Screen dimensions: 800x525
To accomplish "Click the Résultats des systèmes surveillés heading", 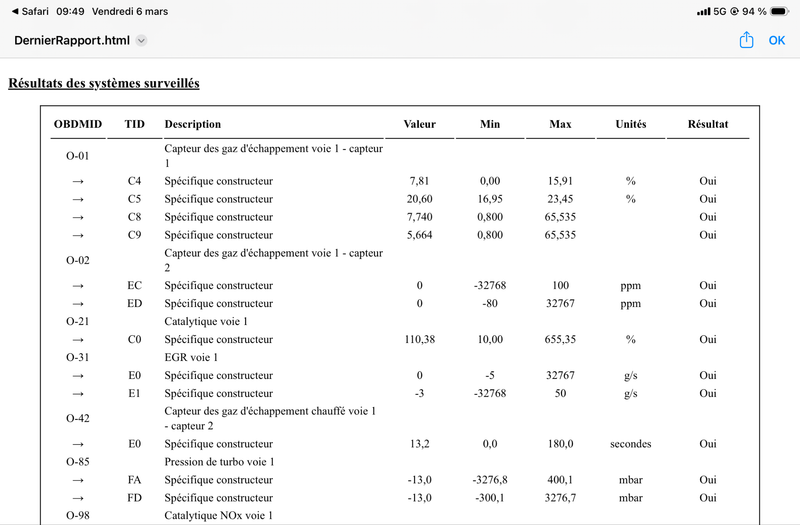I will pos(104,83).
